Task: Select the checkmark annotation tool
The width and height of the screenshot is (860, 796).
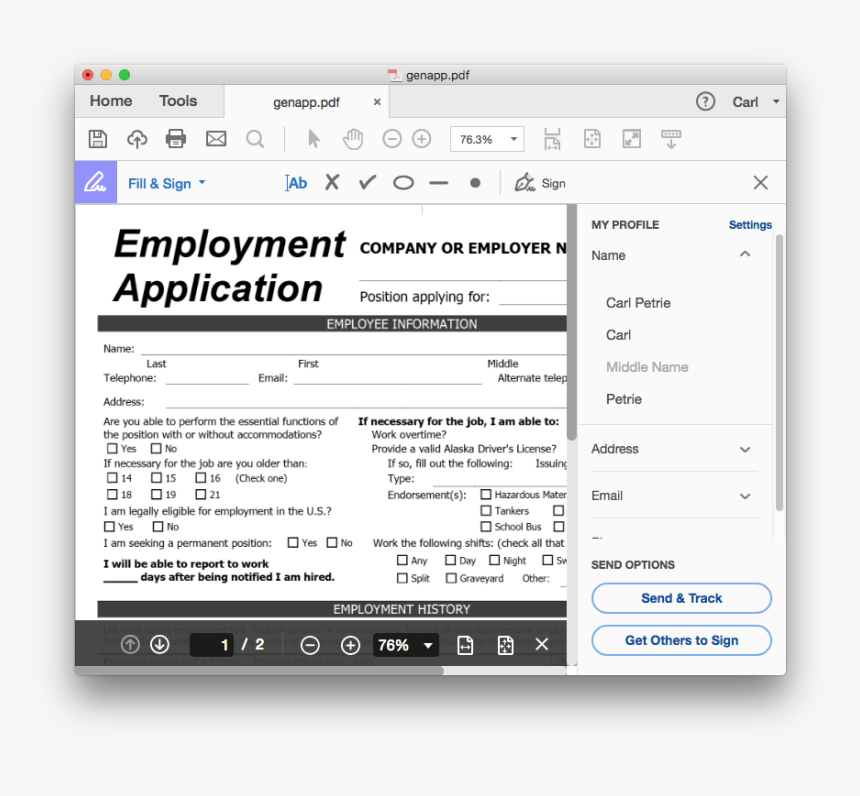Action: point(366,183)
